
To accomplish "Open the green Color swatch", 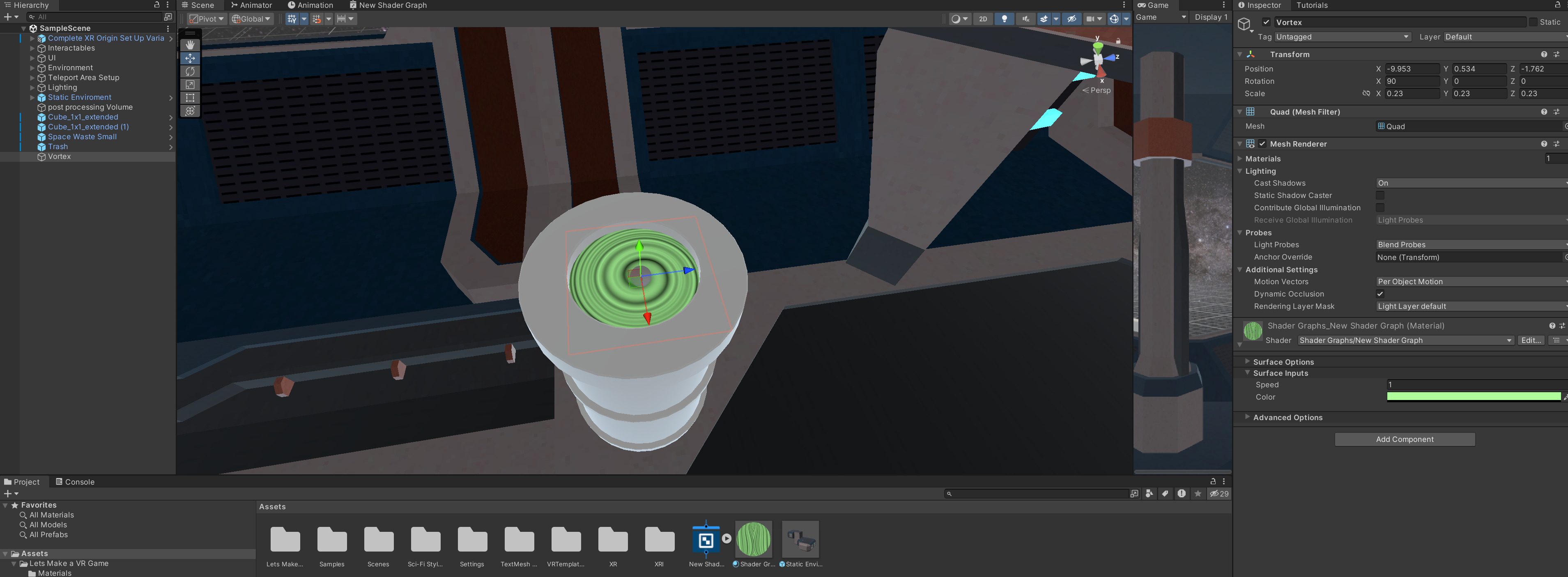I will (1473, 397).
